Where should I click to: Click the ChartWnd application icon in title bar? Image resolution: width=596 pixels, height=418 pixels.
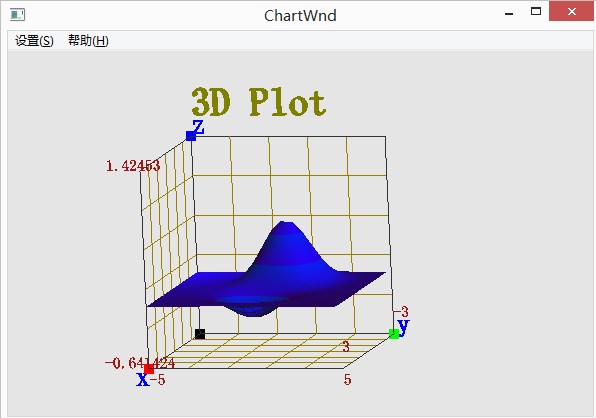point(17,15)
